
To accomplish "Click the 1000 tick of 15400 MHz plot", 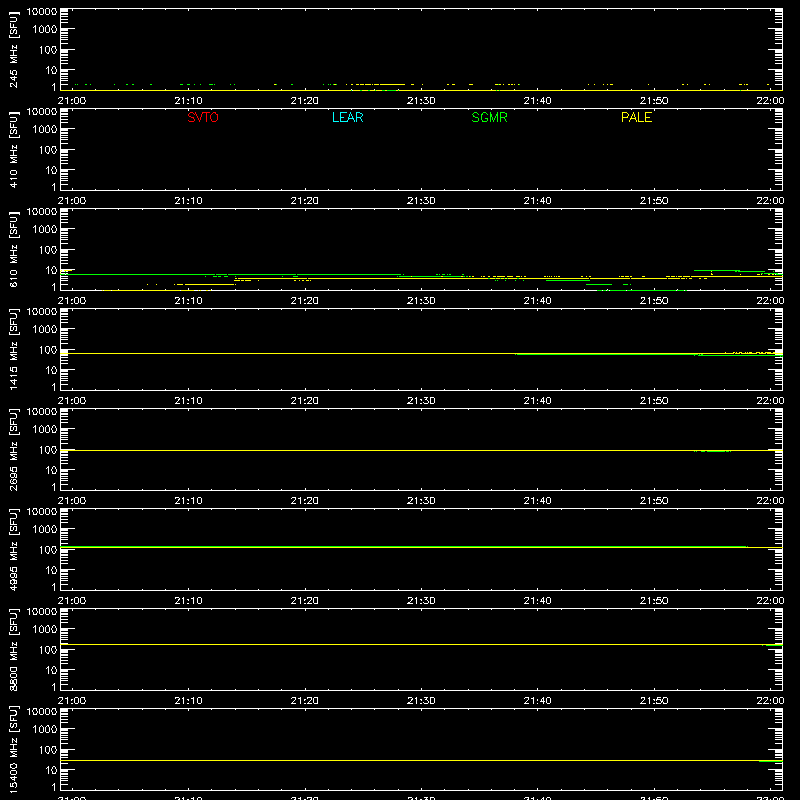I will pos(45,730).
